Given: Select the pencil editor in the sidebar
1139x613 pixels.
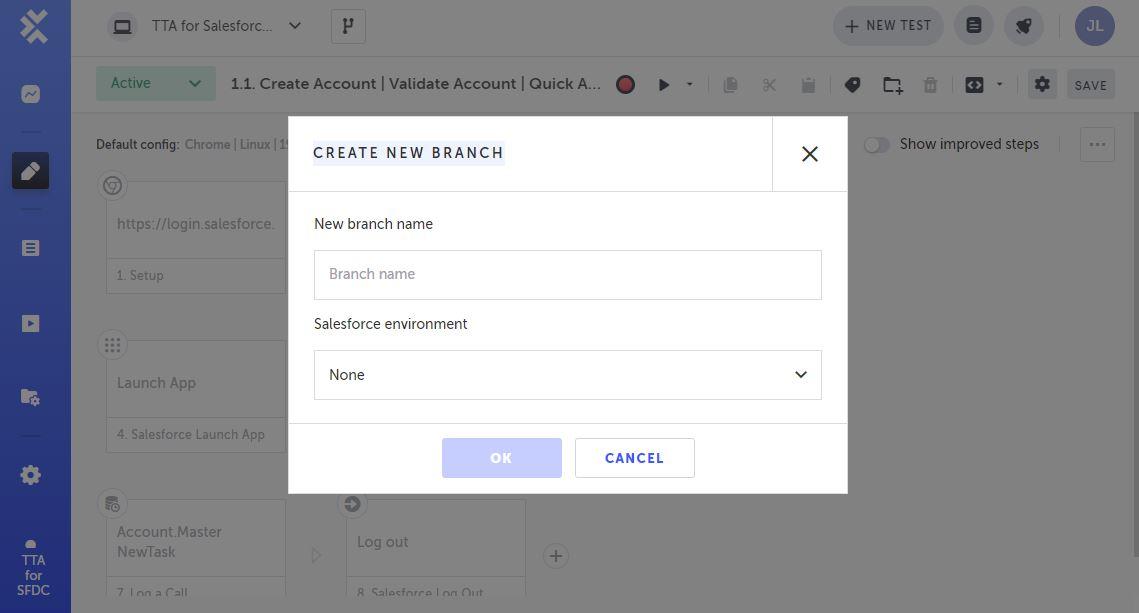Looking at the screenshot, I should click(x=30, y=170).
